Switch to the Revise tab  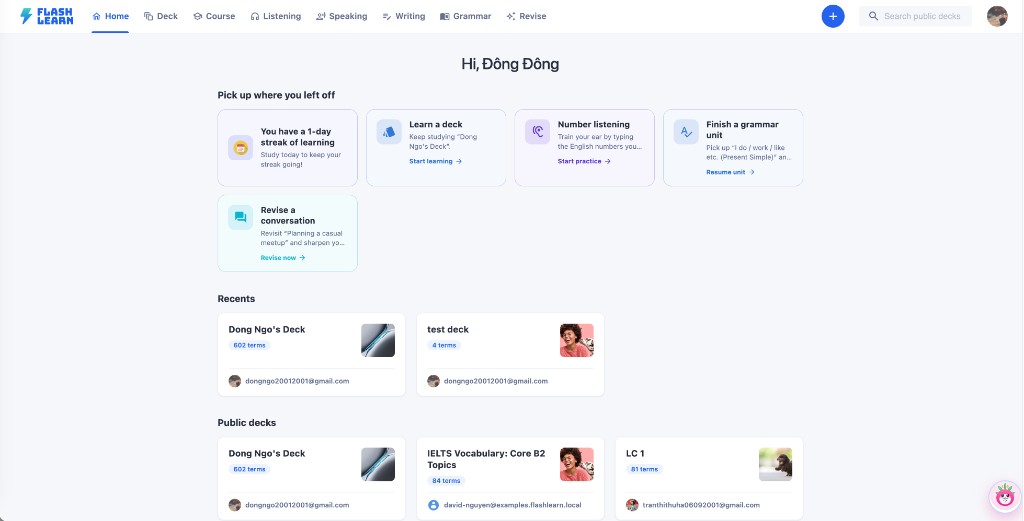(x=526, y=16)
